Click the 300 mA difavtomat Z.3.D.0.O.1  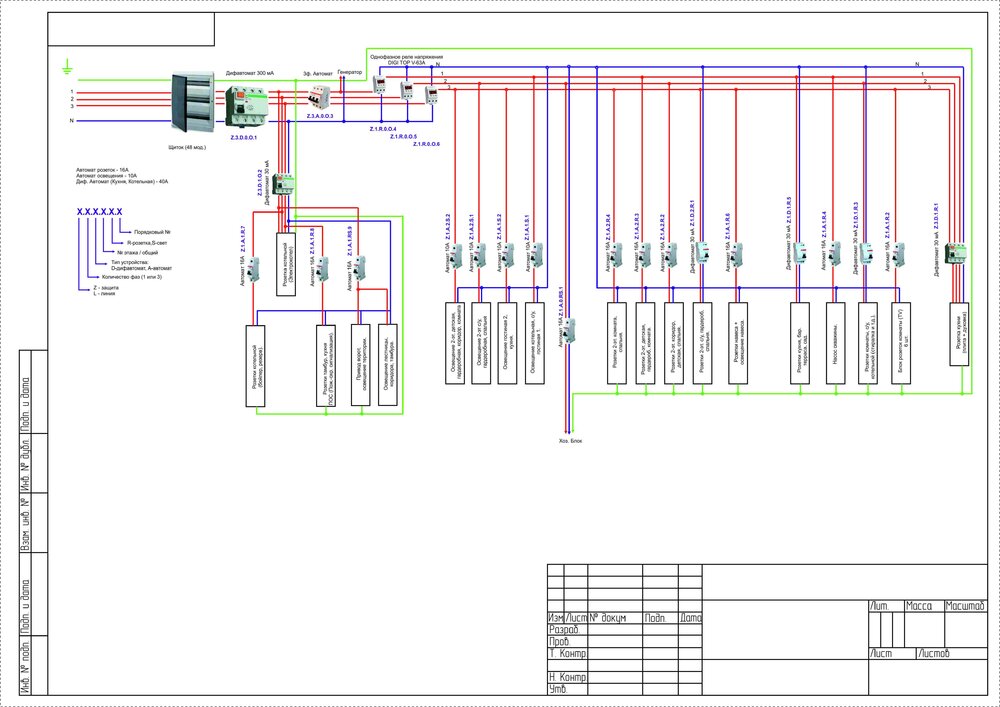tap(248, 106)
